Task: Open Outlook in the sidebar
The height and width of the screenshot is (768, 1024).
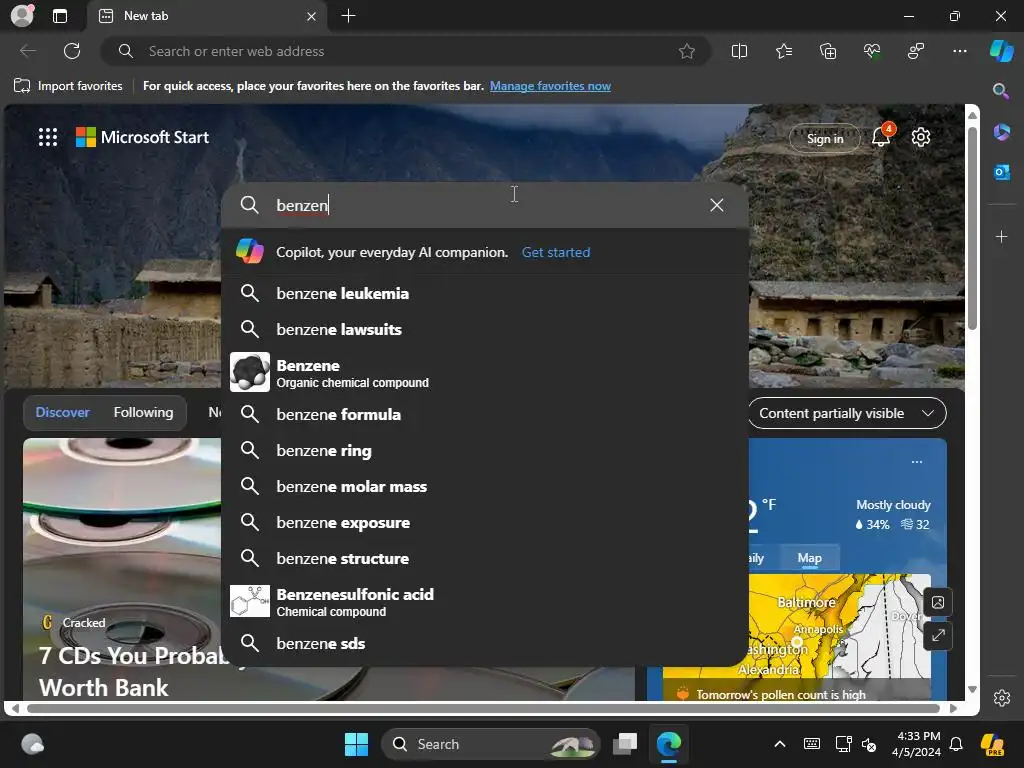Action: [1001, 172]
